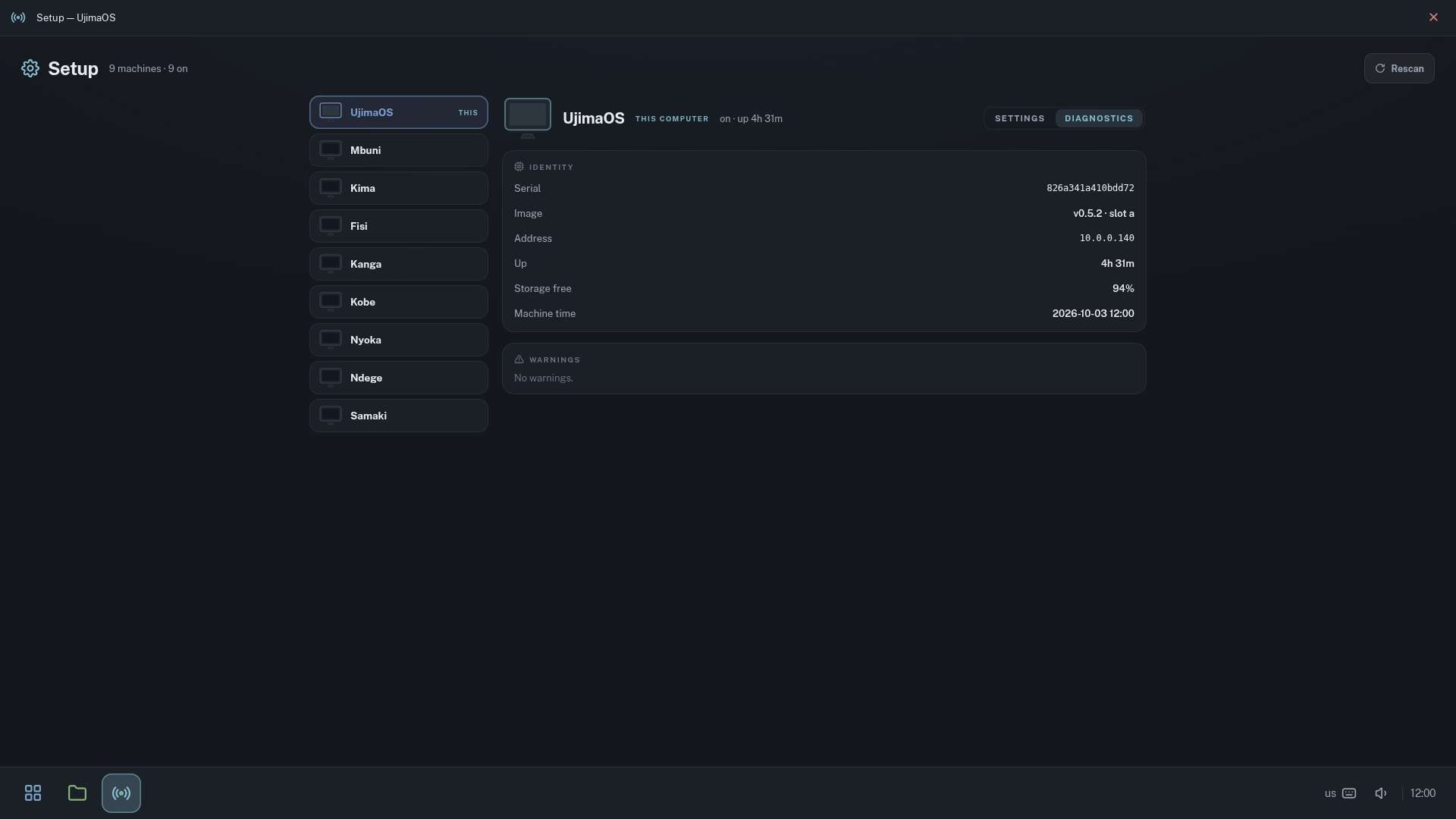Select the Fisi machine name
The height and width of the screenshot is (819, 1456).
(x=359, y=226)
